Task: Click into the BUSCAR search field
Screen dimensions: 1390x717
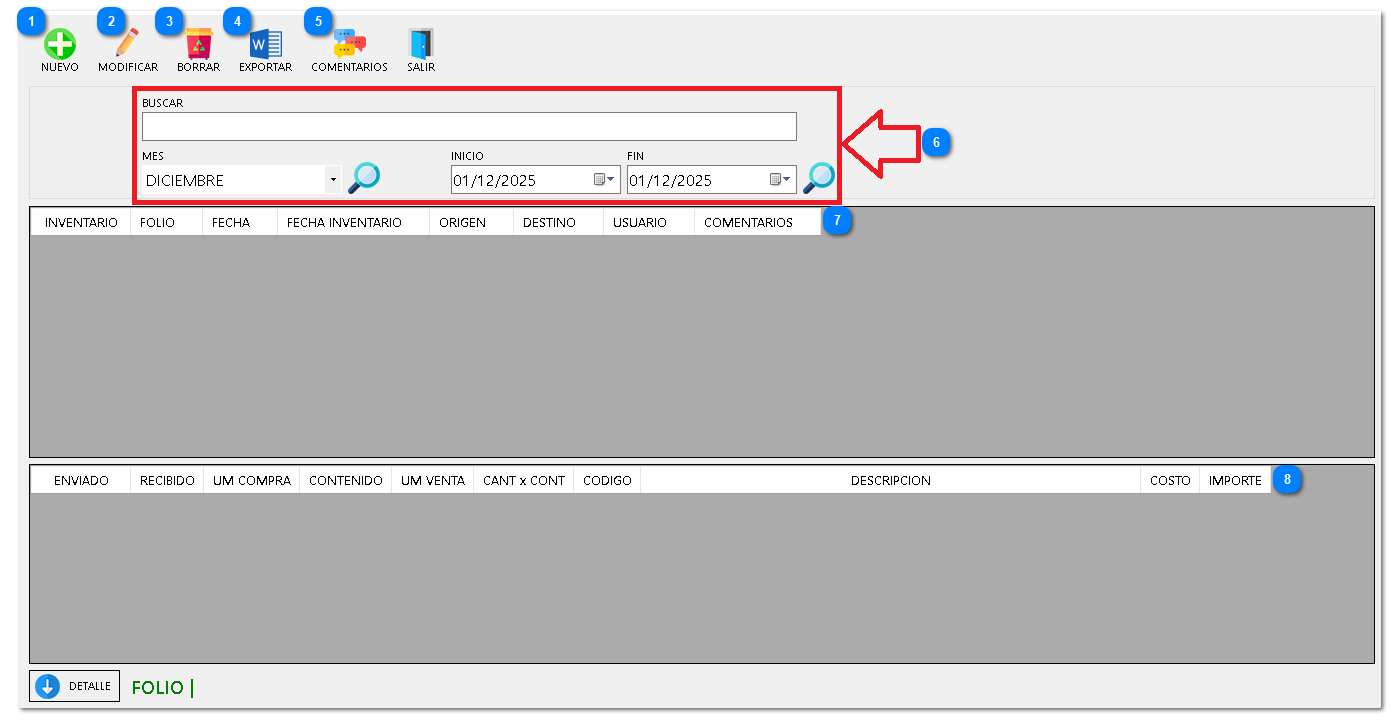Action: [x=469, y=127]
